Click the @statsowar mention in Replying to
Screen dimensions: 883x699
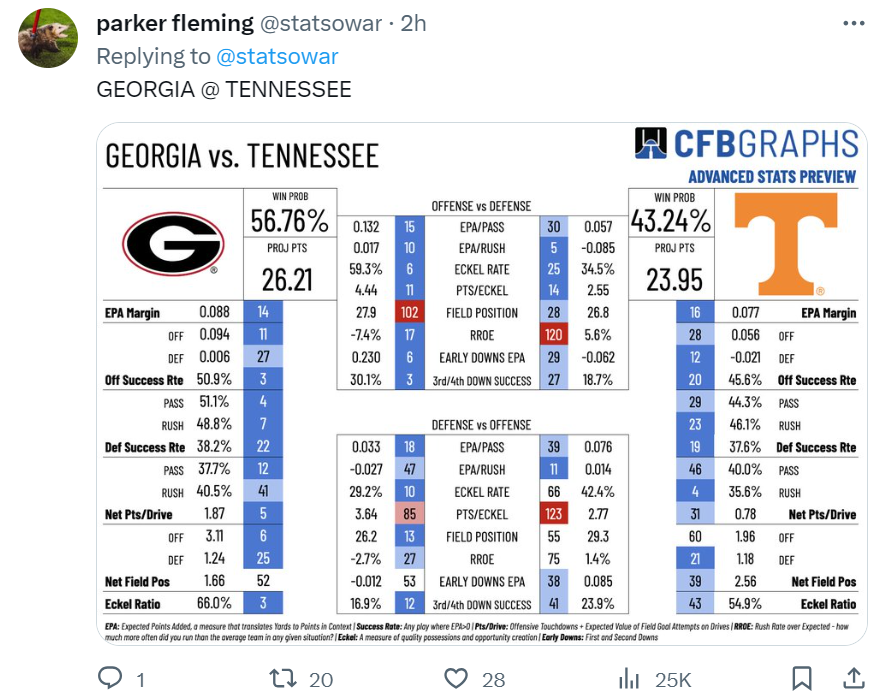click(277, 56)
